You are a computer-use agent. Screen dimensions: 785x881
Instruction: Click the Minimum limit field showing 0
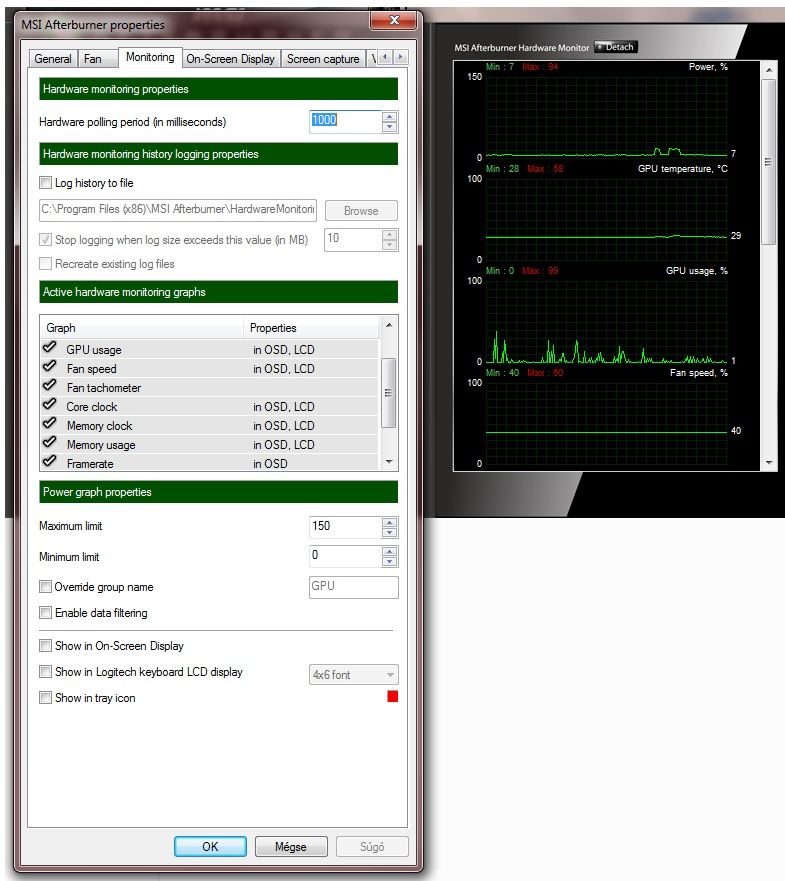click(x=345, y=556)
